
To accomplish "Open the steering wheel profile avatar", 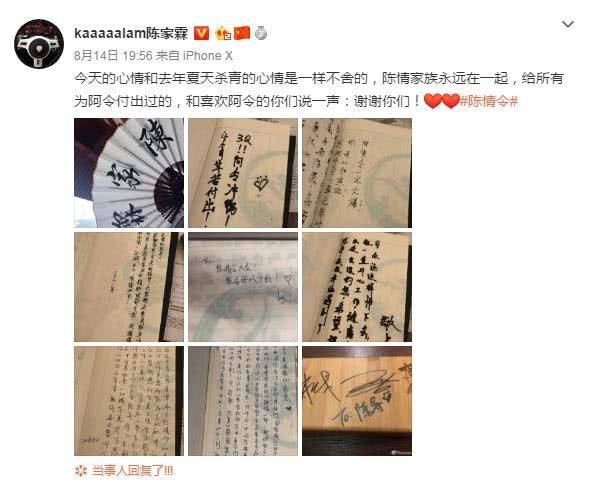I will pyautogui.click(x=39, y=44).
